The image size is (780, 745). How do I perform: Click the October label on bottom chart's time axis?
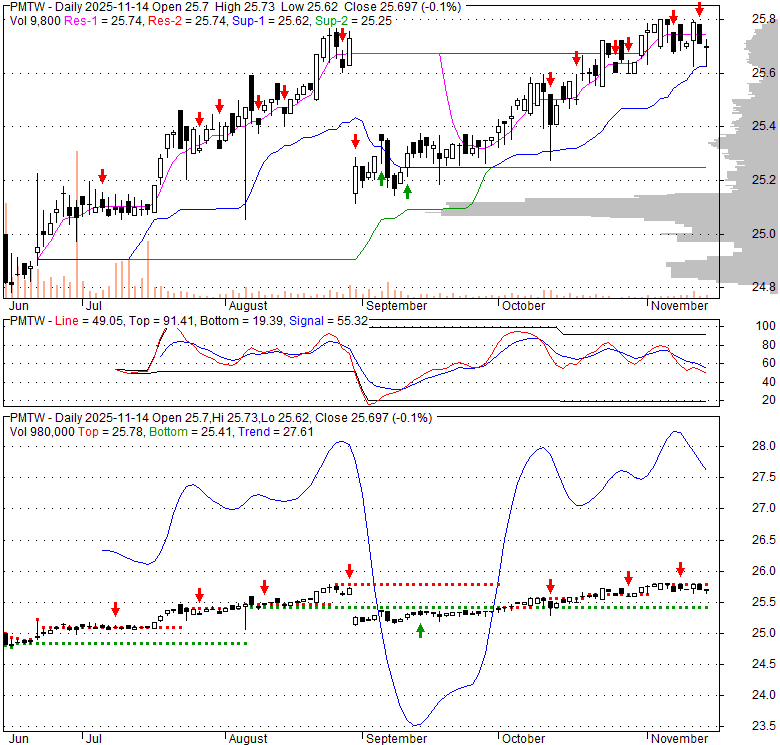[523, 739]
